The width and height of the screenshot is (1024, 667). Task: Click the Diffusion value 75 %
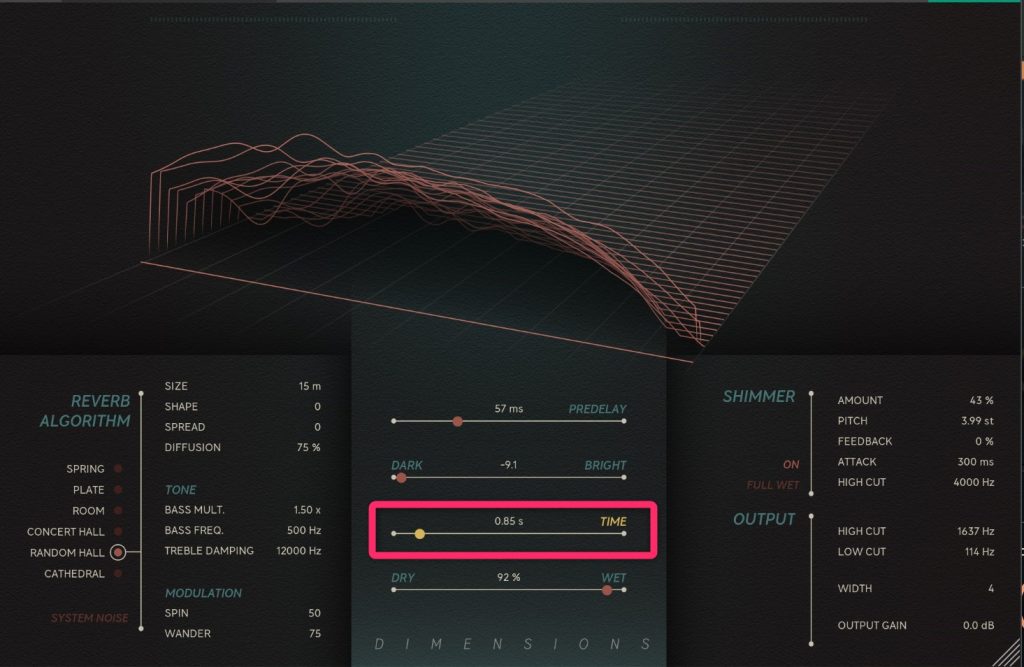(308, 447)
